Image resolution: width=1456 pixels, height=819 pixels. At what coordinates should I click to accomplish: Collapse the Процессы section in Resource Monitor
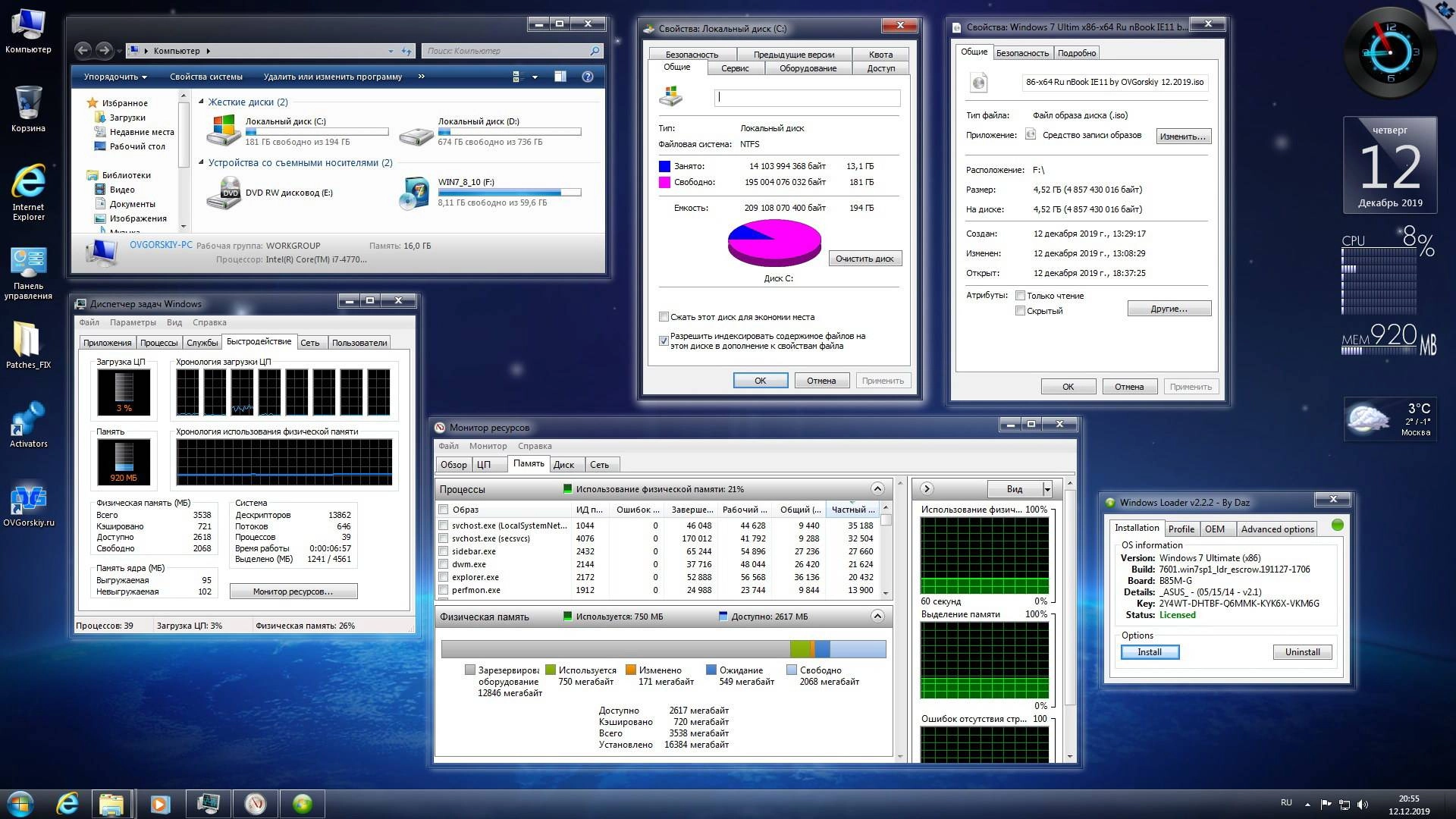877,489
